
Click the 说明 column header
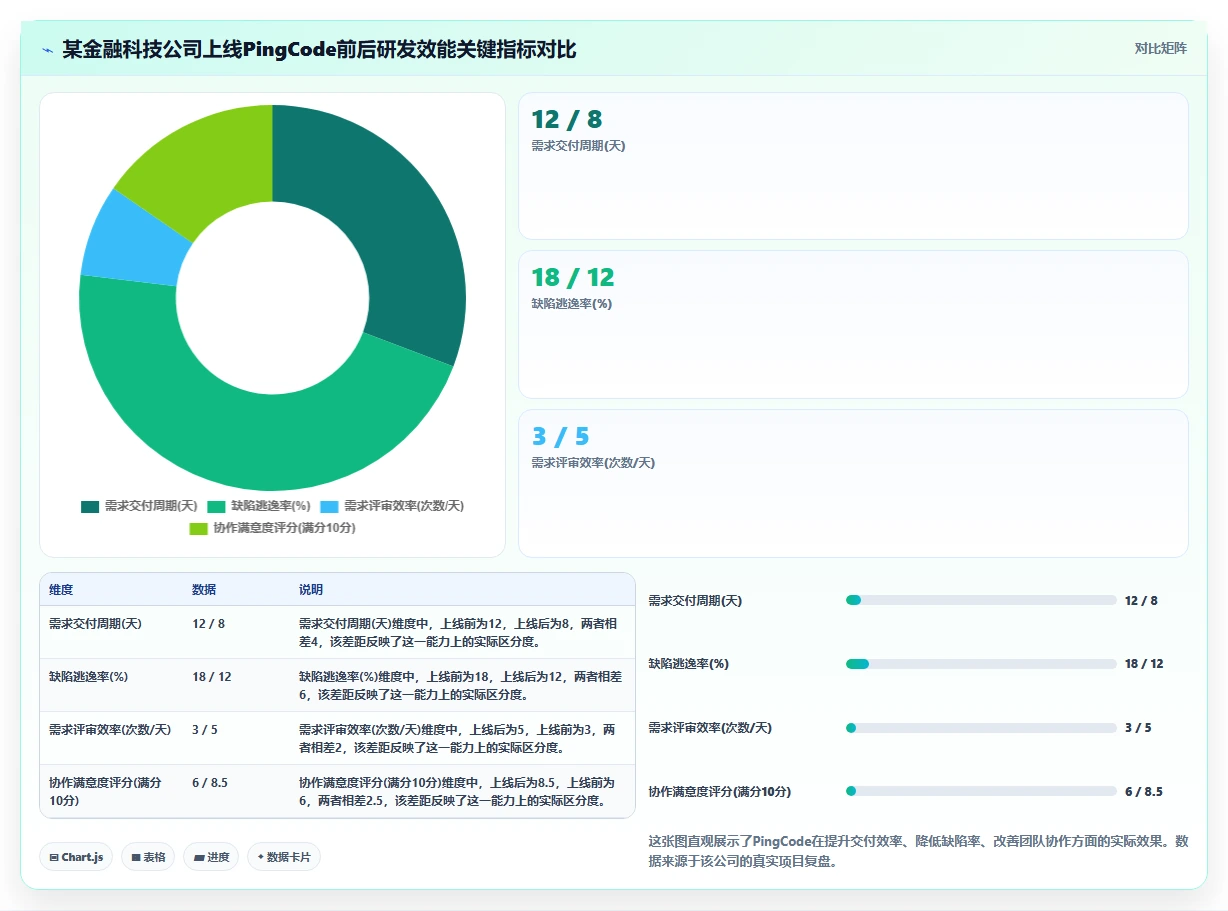click(x=462, y=590)
